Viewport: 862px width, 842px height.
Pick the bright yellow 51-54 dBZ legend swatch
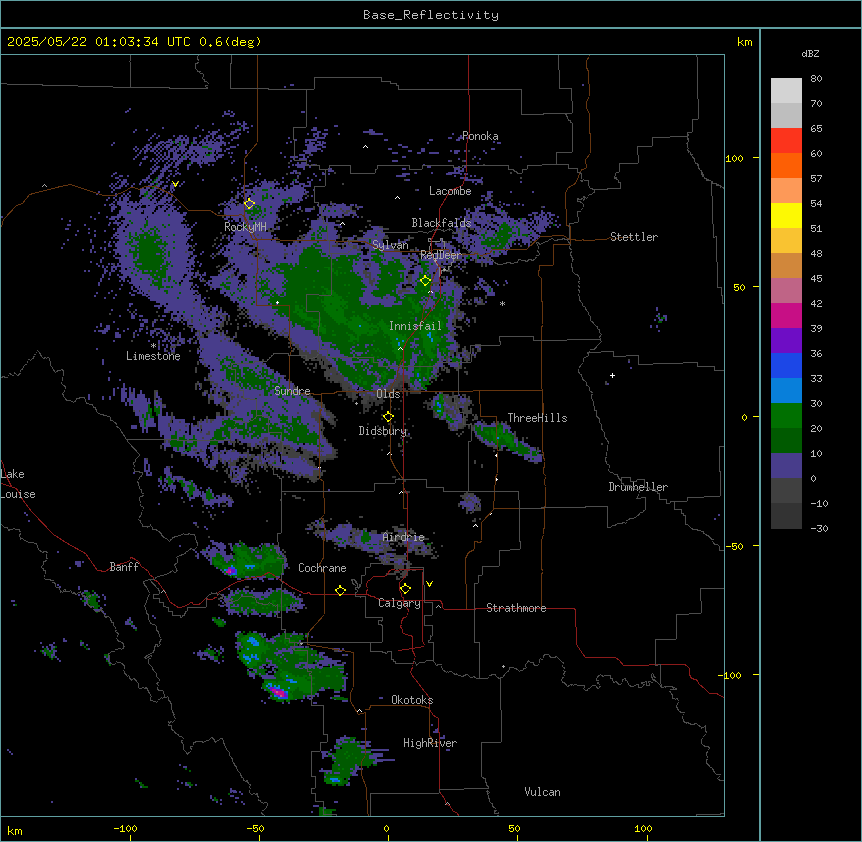tap(786, 215)
